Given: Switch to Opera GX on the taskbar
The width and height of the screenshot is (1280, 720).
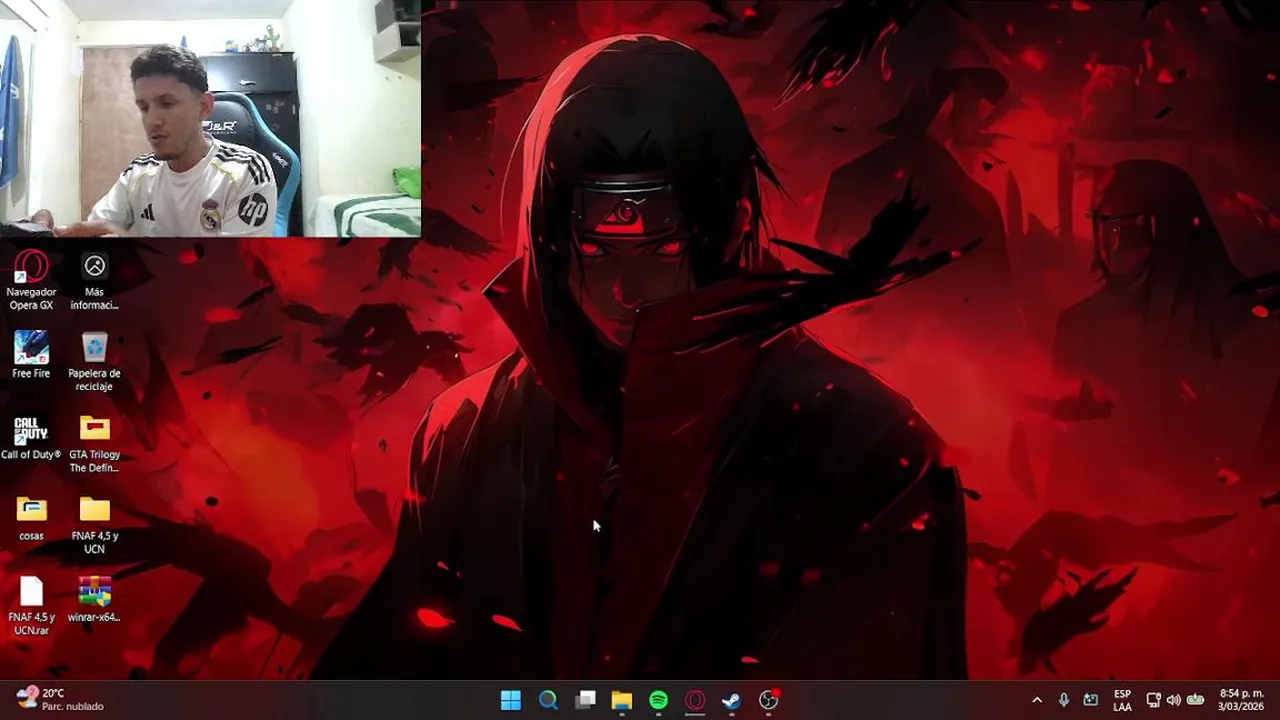Looking at the screenshot, I should [x=695, y=700].
